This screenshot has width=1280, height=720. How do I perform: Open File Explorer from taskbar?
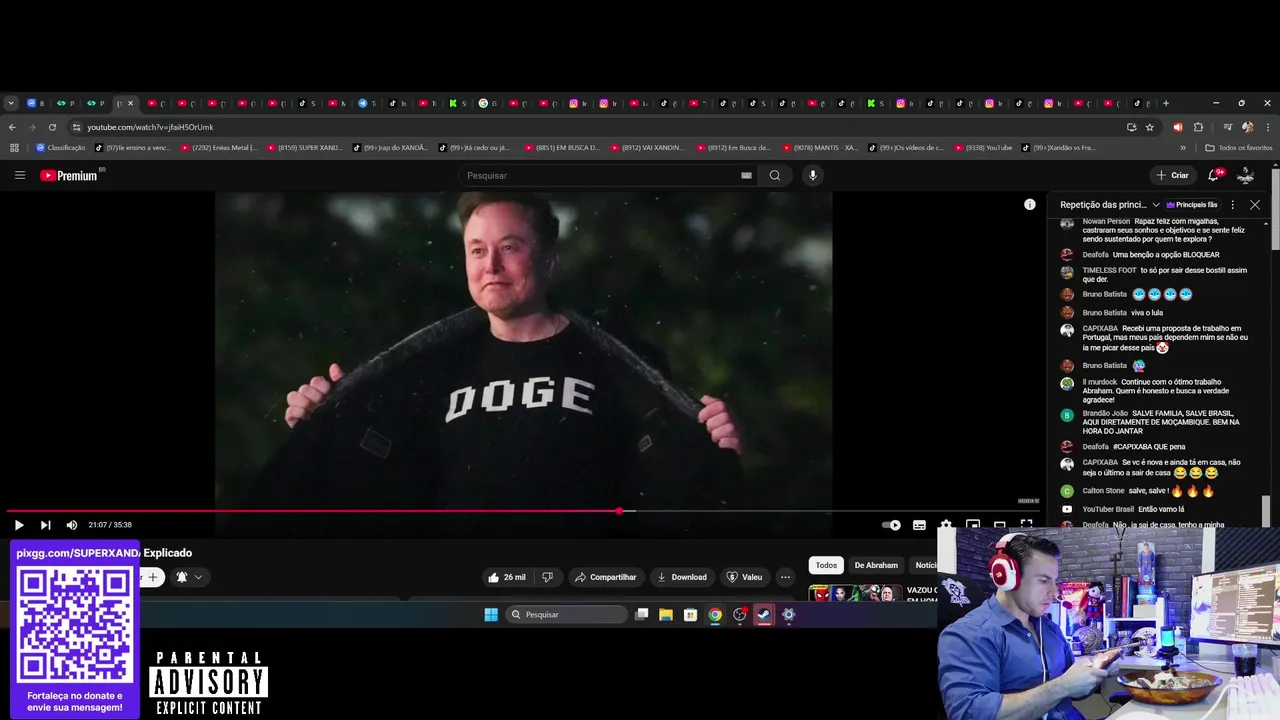click(x=666, y=615)
